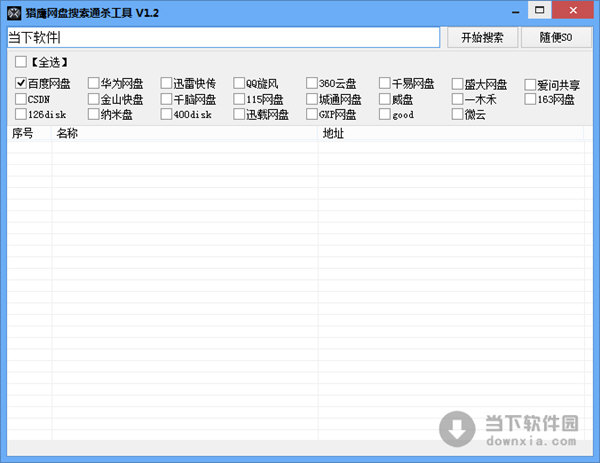
Task: Start the search with 开始搜索 button
Action: [x=482, y=37]
